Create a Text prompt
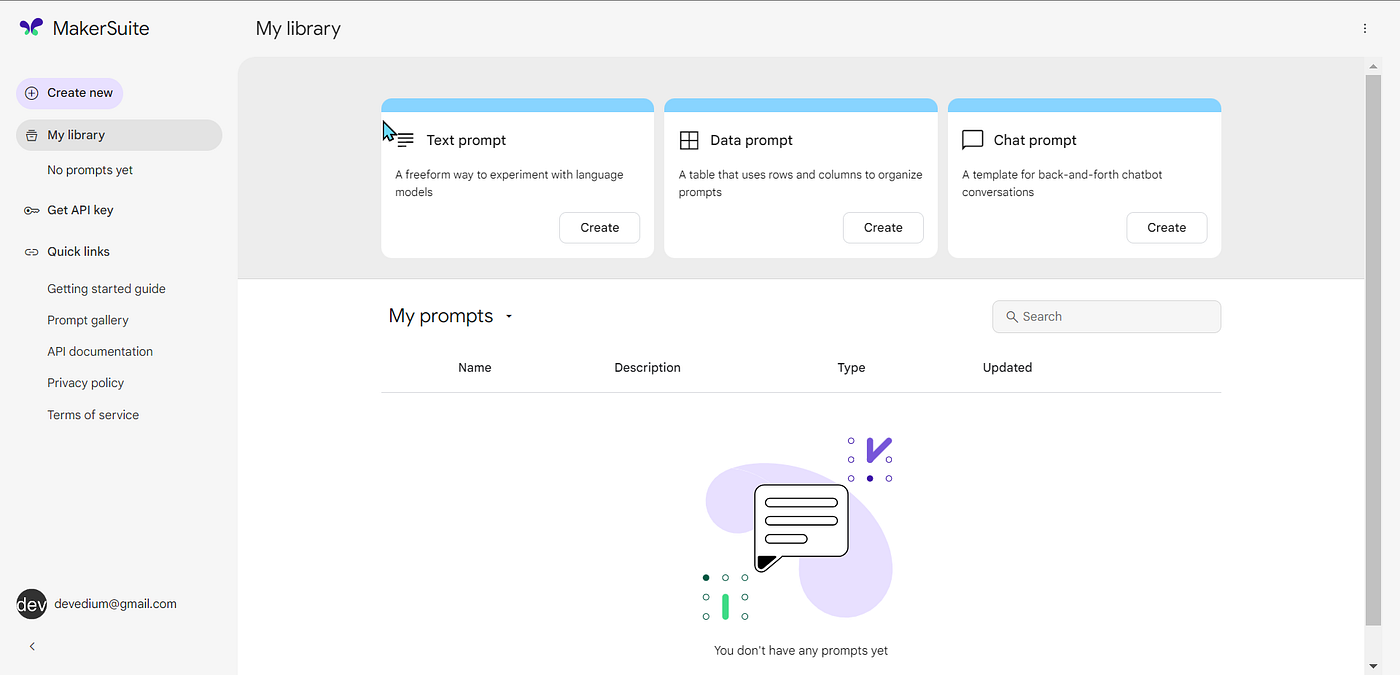Viewport: 1400px width, 675px height. tap(599, 228)
